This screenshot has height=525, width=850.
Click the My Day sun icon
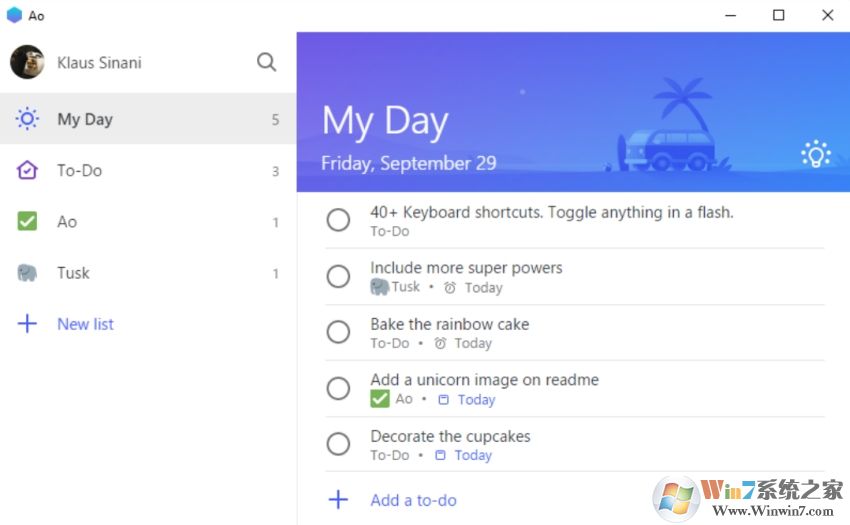click(27, 119)
